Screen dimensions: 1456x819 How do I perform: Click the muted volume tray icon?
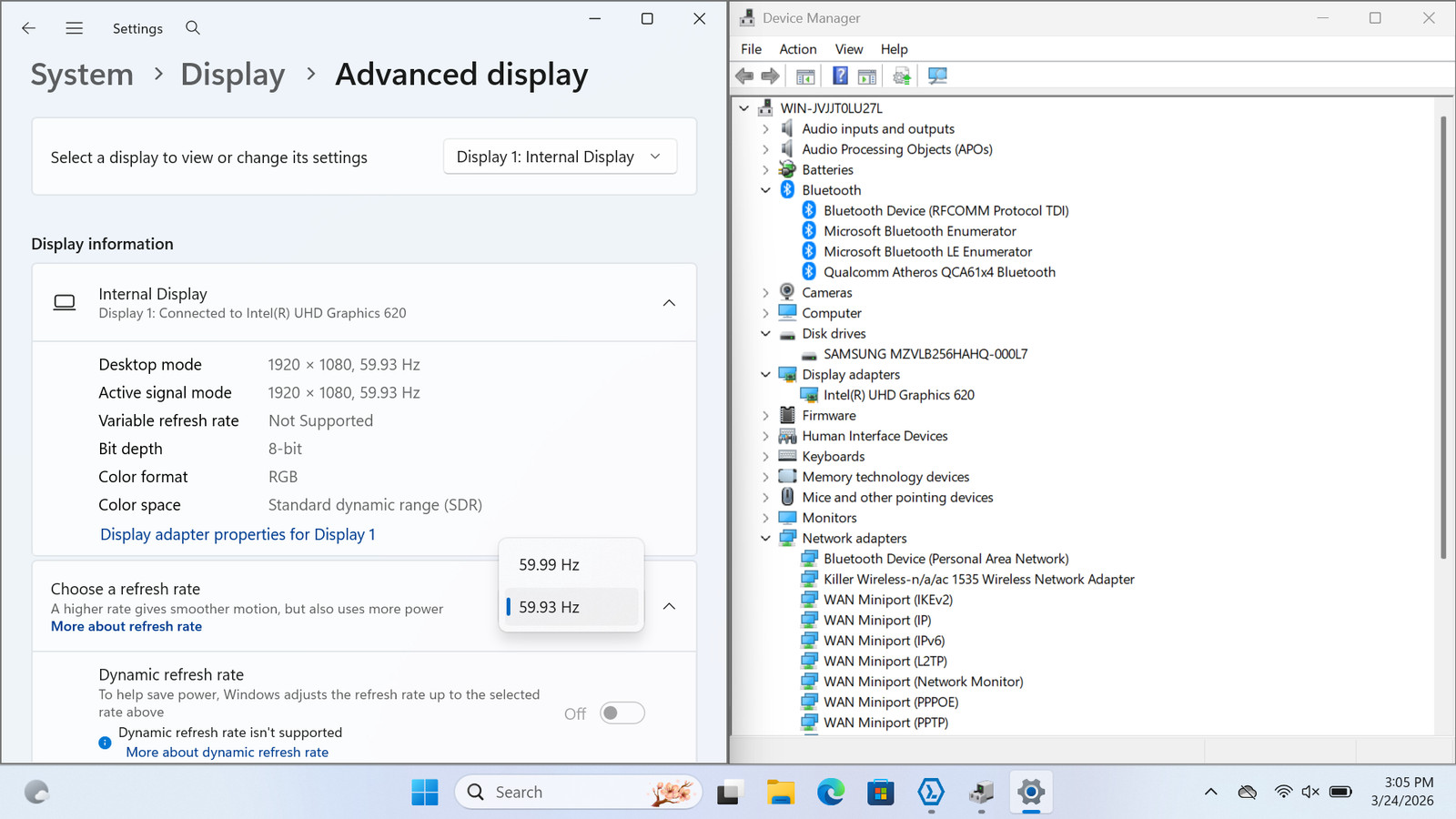tap(1310, 792)
